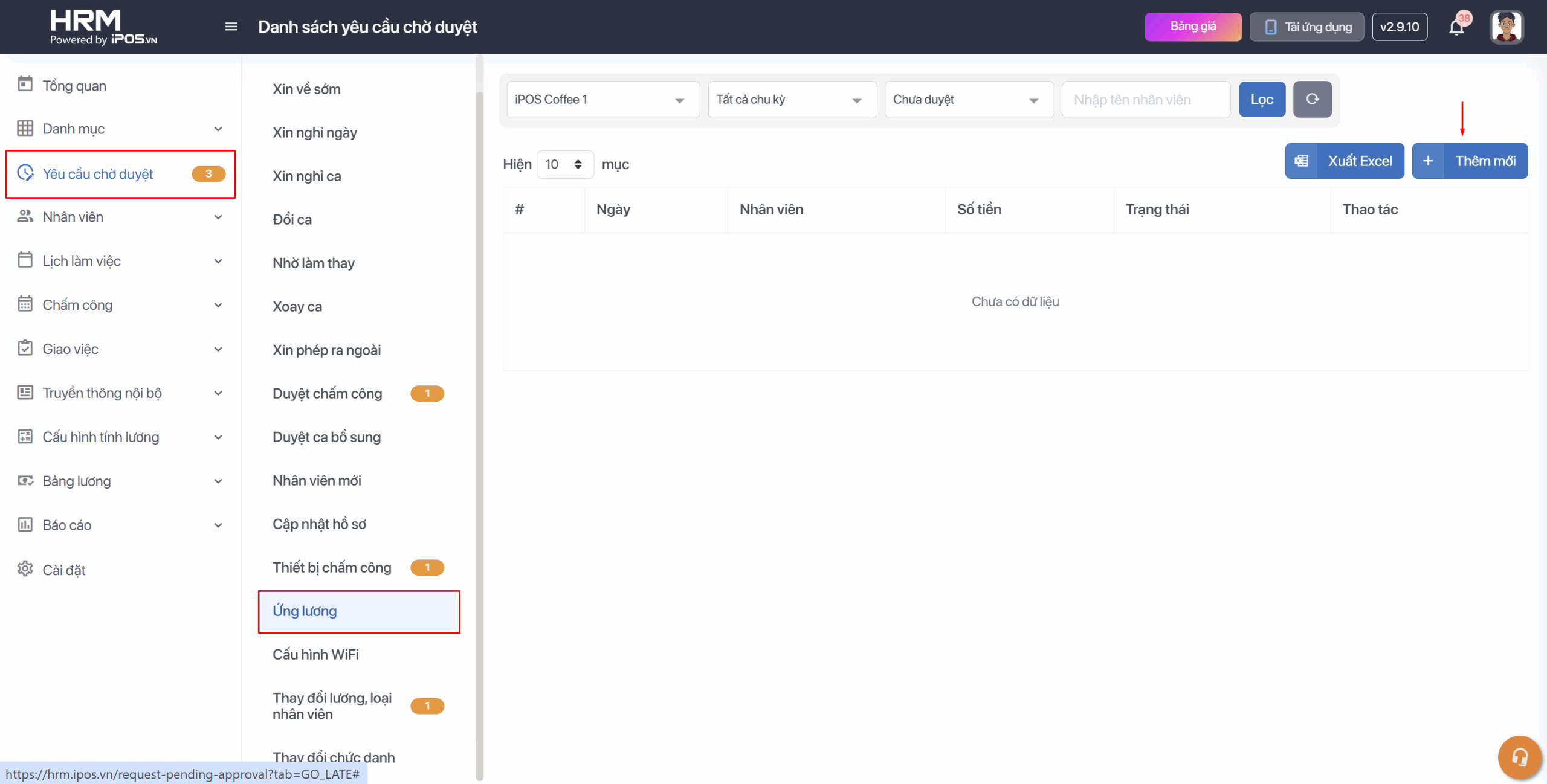
Task: Click the Bảng giá gradient button
Action: point(1193,27)
